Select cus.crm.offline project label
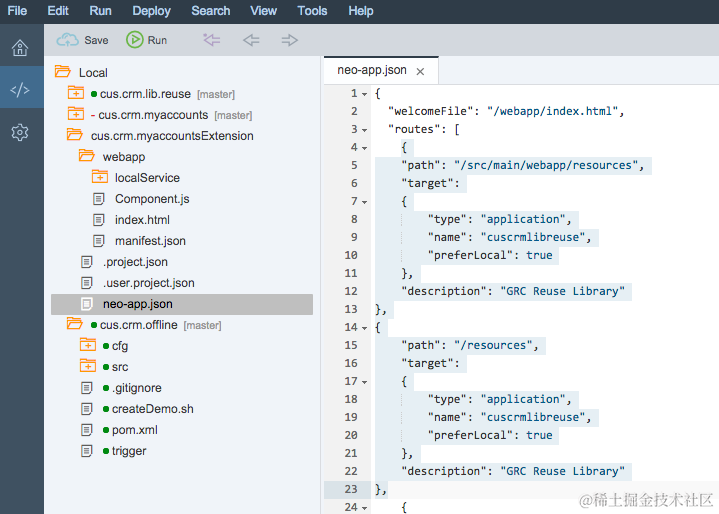 (138, 325)
